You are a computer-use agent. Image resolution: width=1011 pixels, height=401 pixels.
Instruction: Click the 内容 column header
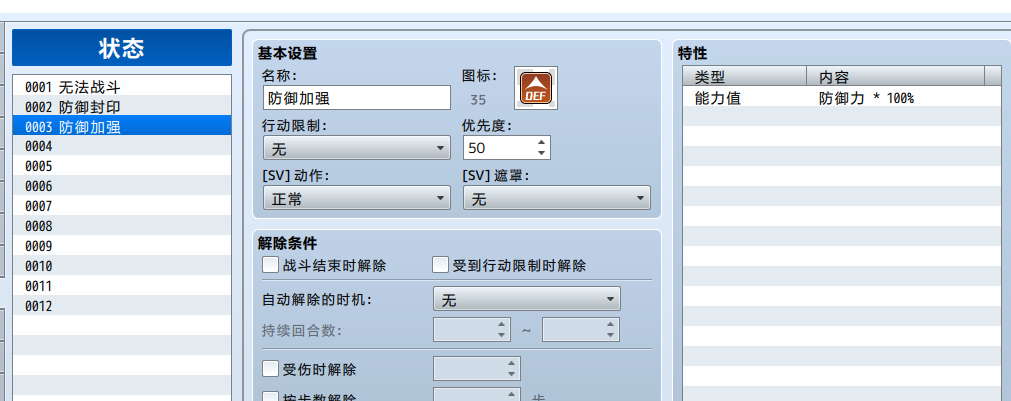tap(896, 77)
